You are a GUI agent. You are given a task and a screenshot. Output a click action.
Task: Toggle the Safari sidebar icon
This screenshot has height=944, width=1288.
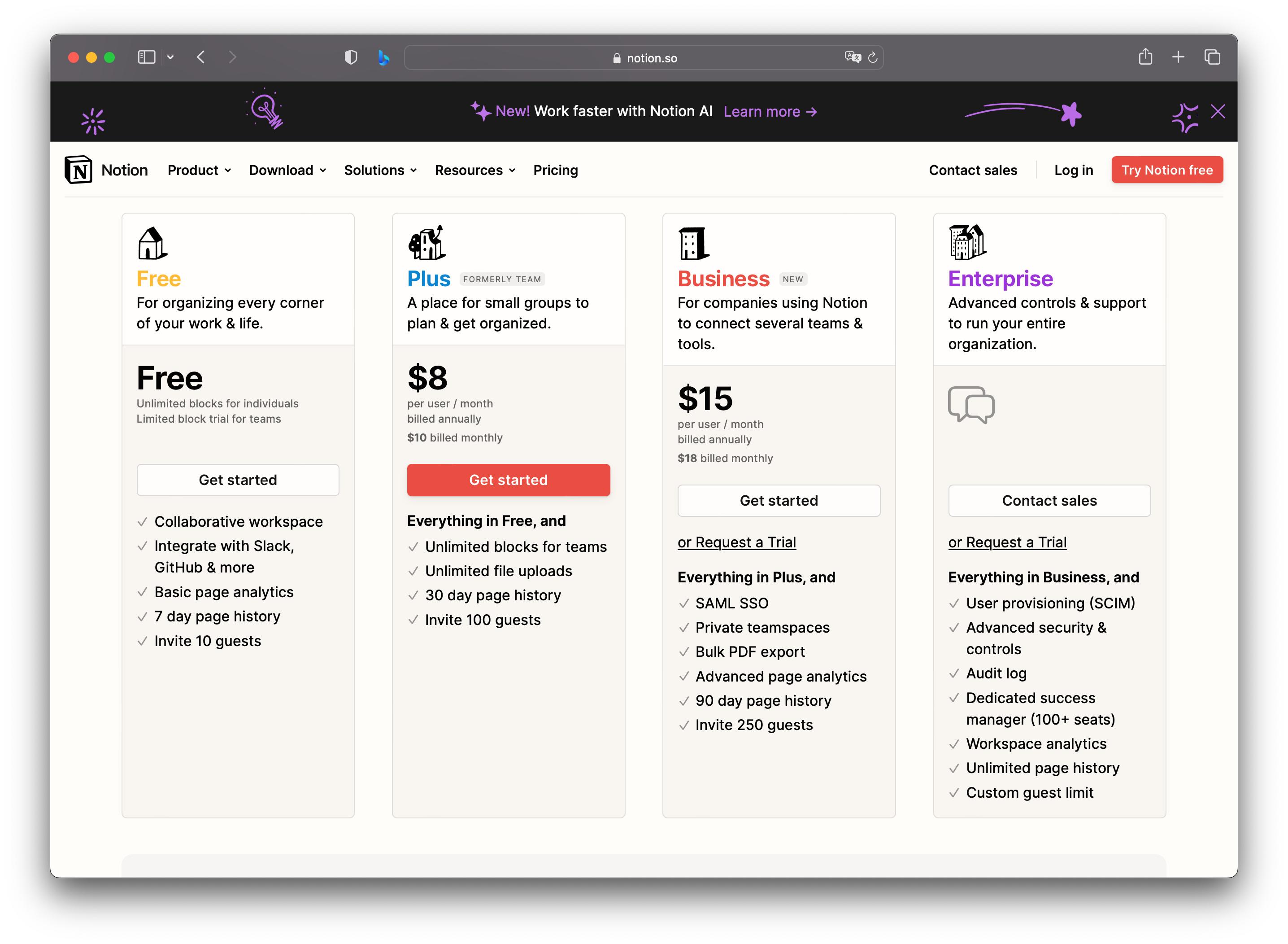pyautogui.click(x=147, y=57)
